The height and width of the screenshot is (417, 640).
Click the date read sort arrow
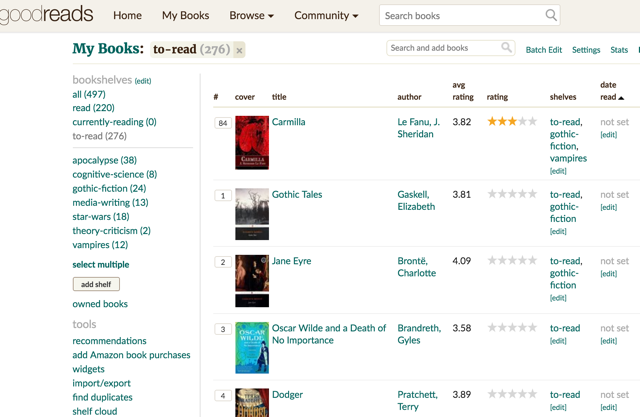pos(621,98)
